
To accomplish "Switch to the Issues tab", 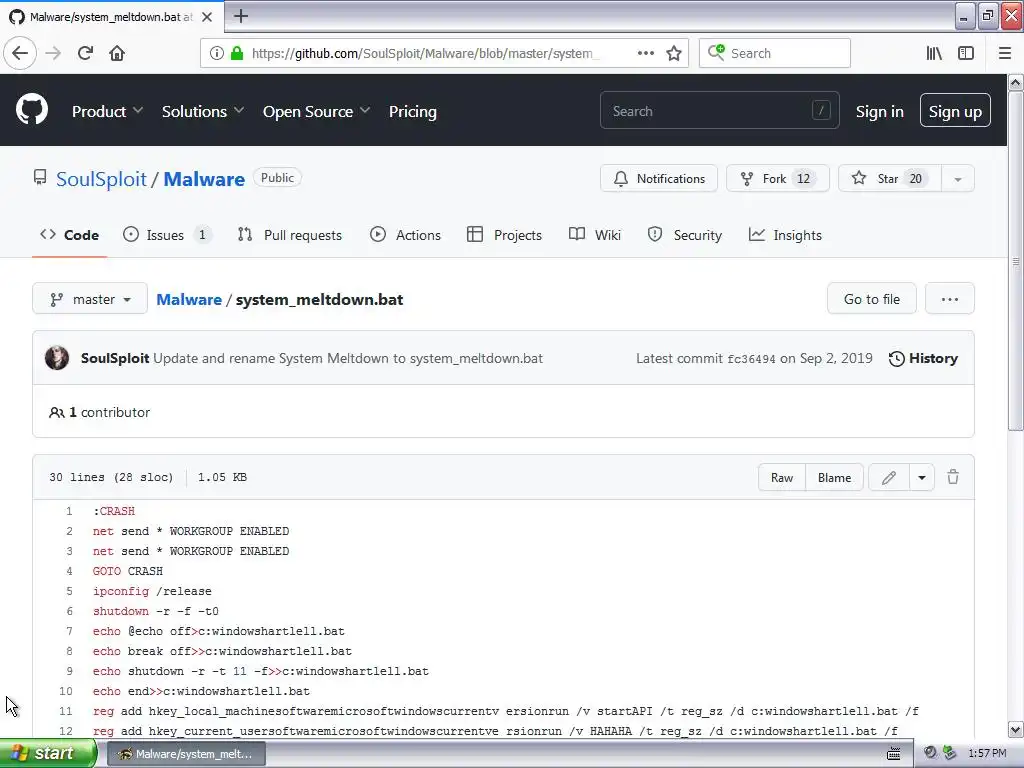I will point(167,235).
